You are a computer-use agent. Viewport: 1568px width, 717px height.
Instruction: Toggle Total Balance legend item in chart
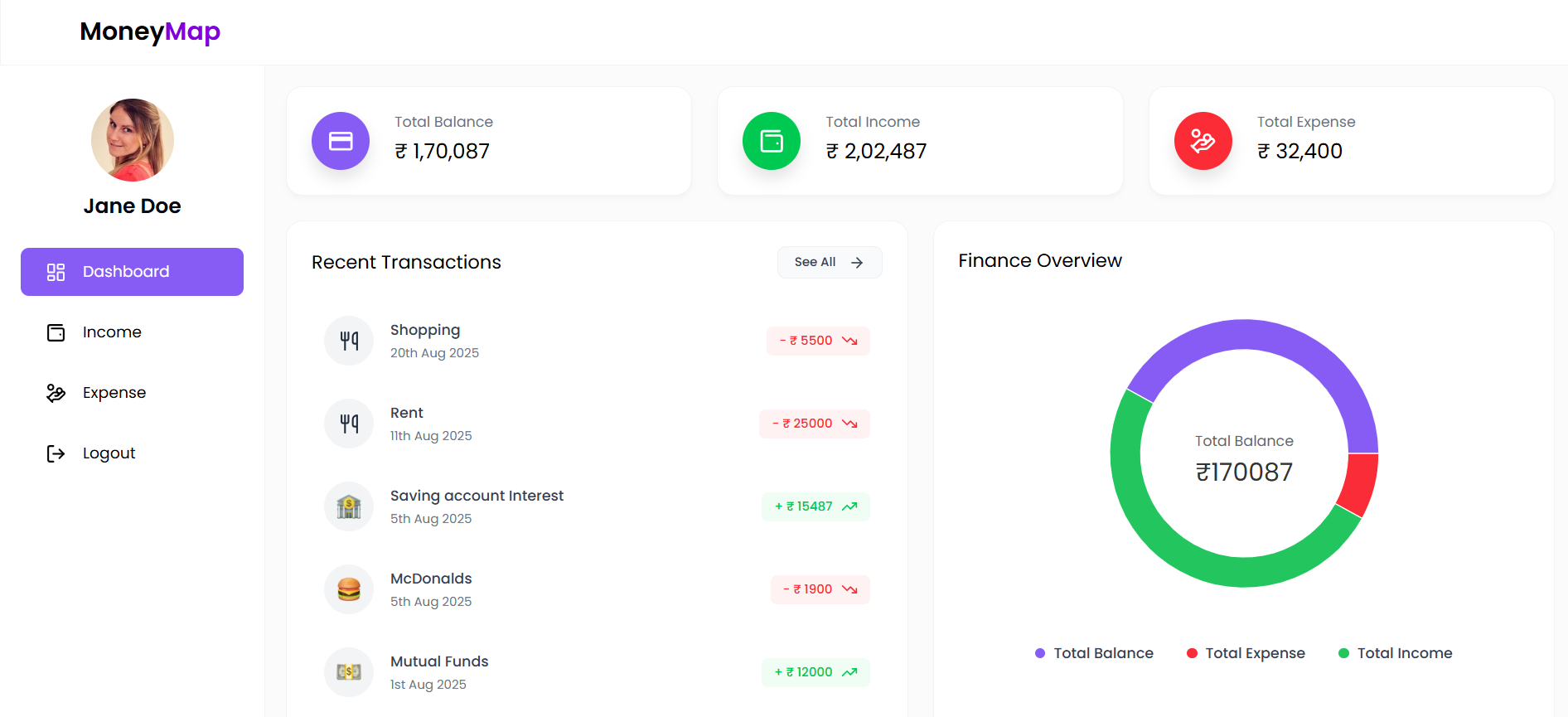[x=1094, y=653]
